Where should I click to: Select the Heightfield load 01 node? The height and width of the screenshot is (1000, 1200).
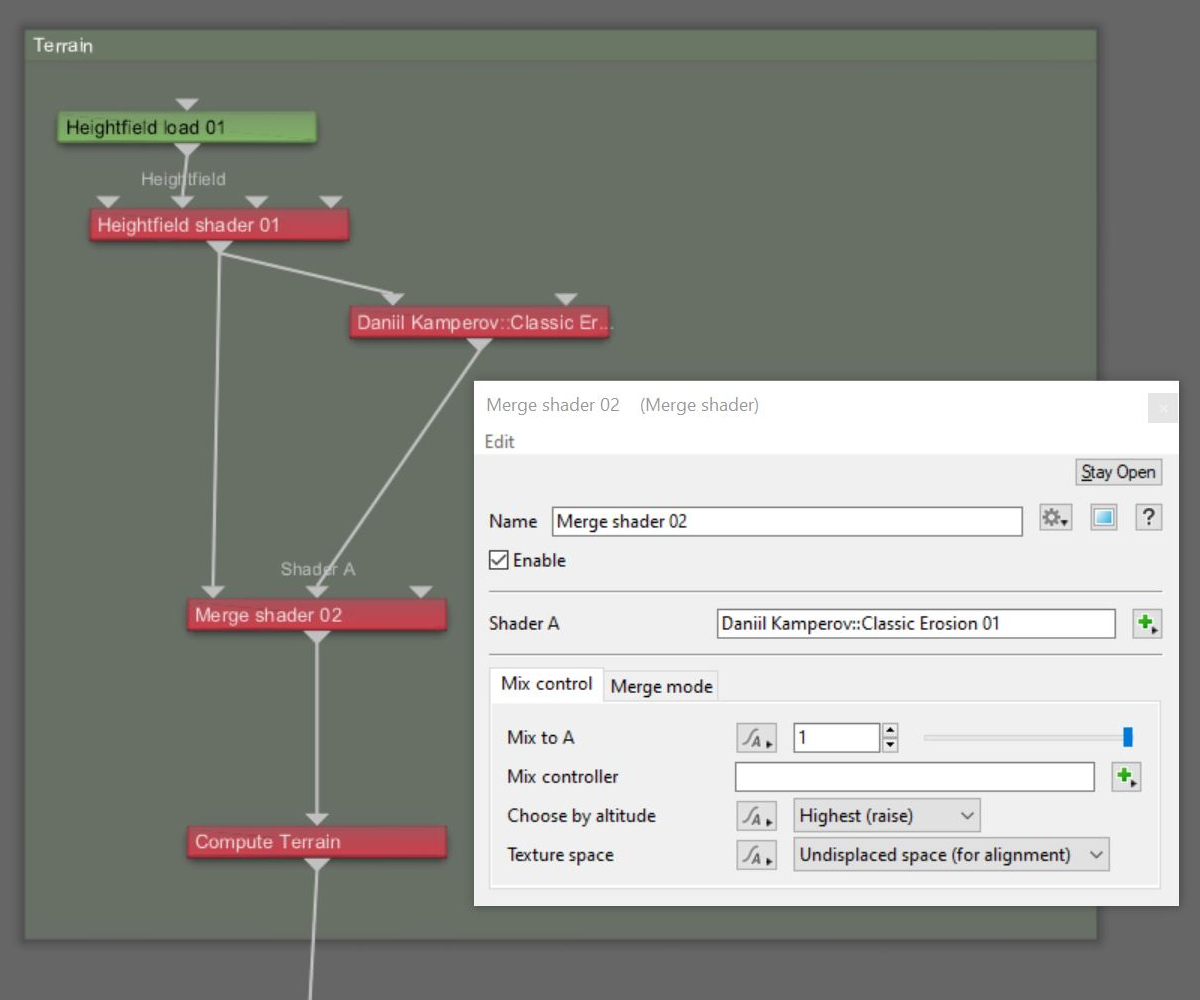187,127
